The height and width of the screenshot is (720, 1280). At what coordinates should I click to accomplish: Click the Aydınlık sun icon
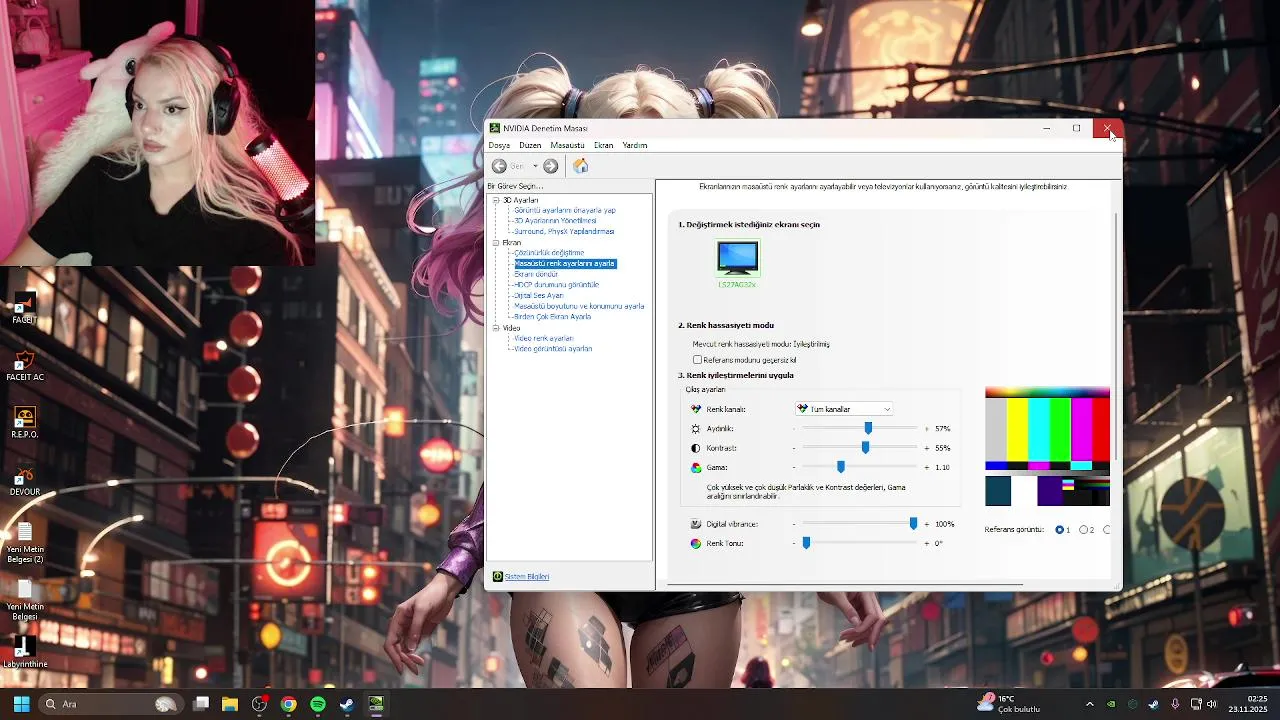point(696,429)
